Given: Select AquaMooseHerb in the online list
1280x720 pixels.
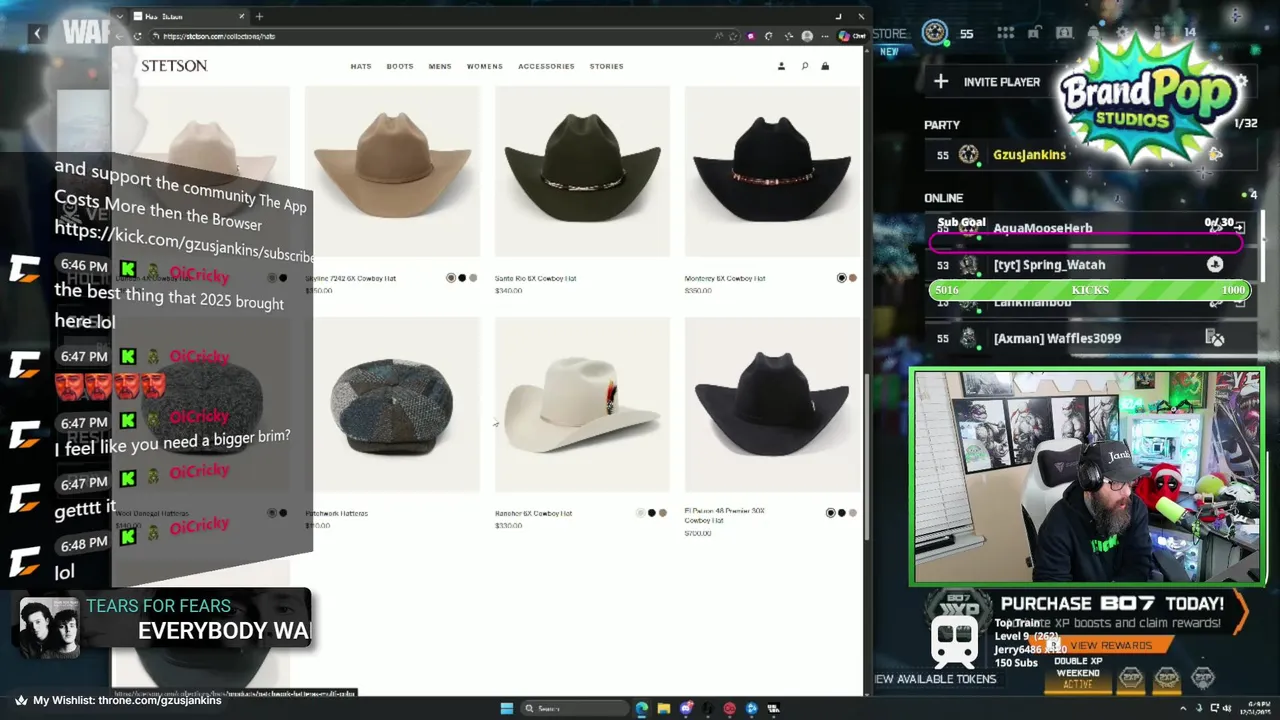Looking at the screenshot, I should (x=1042, y=228).
